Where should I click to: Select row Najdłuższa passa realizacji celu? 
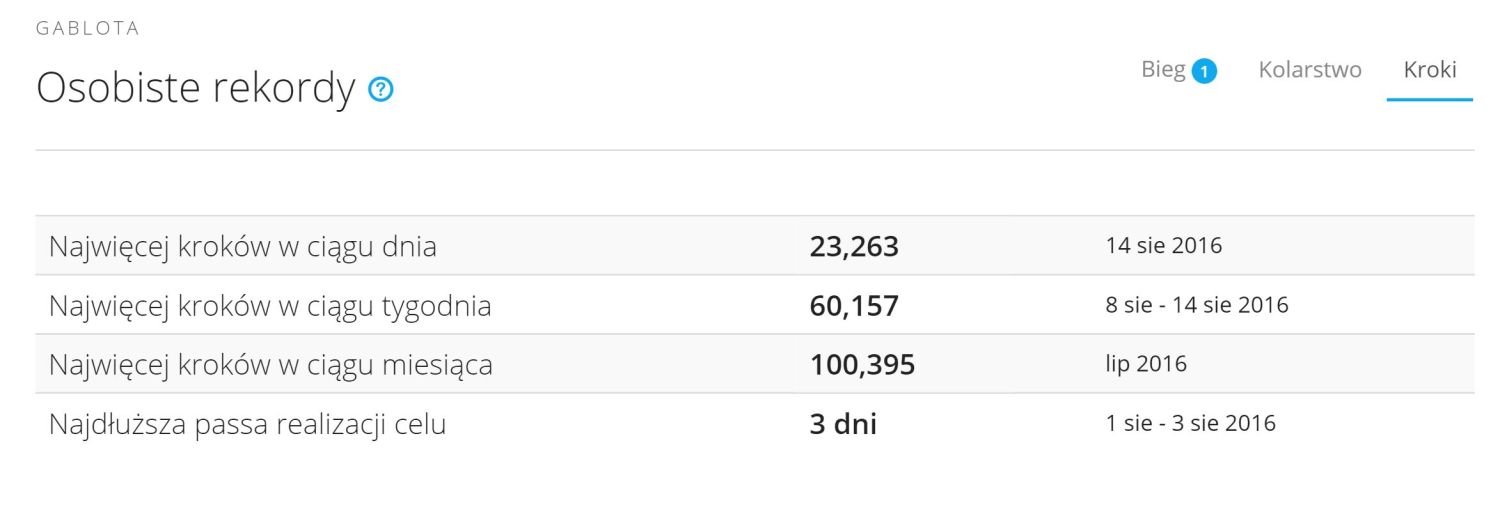tap(755, 424)
